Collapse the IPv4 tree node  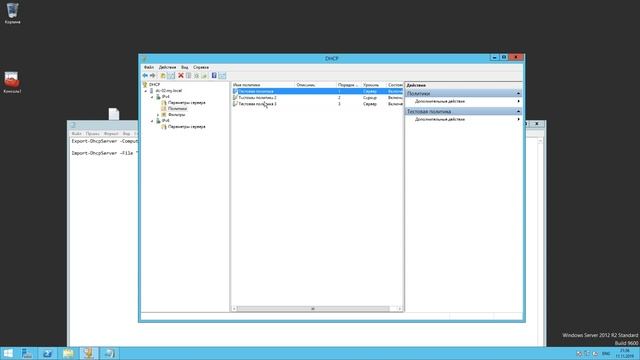coord(152,97)
